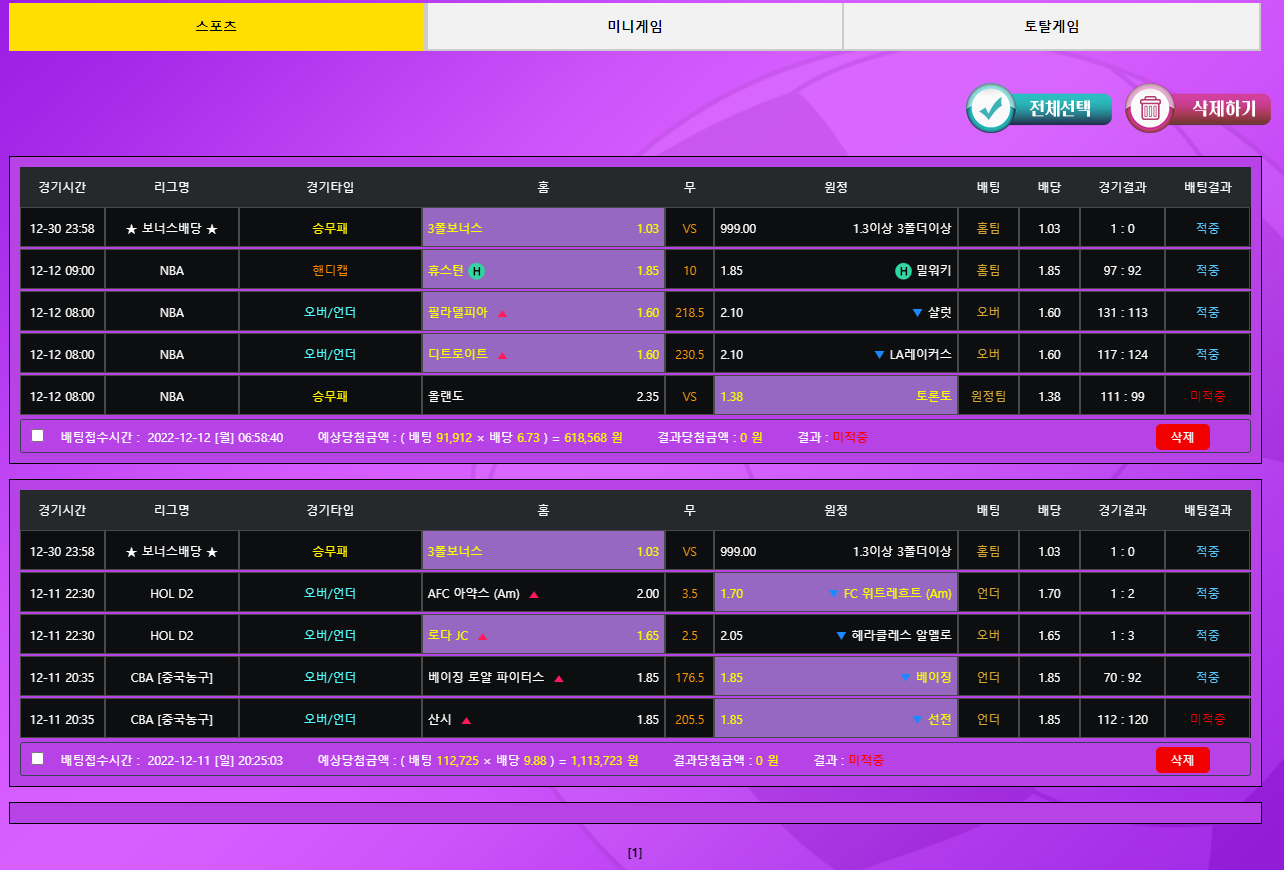Click red up arrow next to 로다 JC
The image size is (1284, 870).
tap(482, 636)
